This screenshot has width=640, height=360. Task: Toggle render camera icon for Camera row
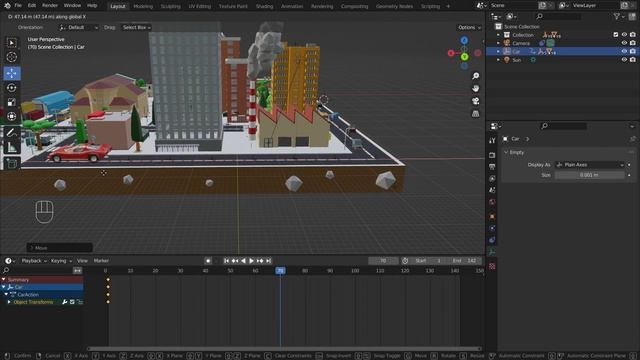tap(633, 43)
